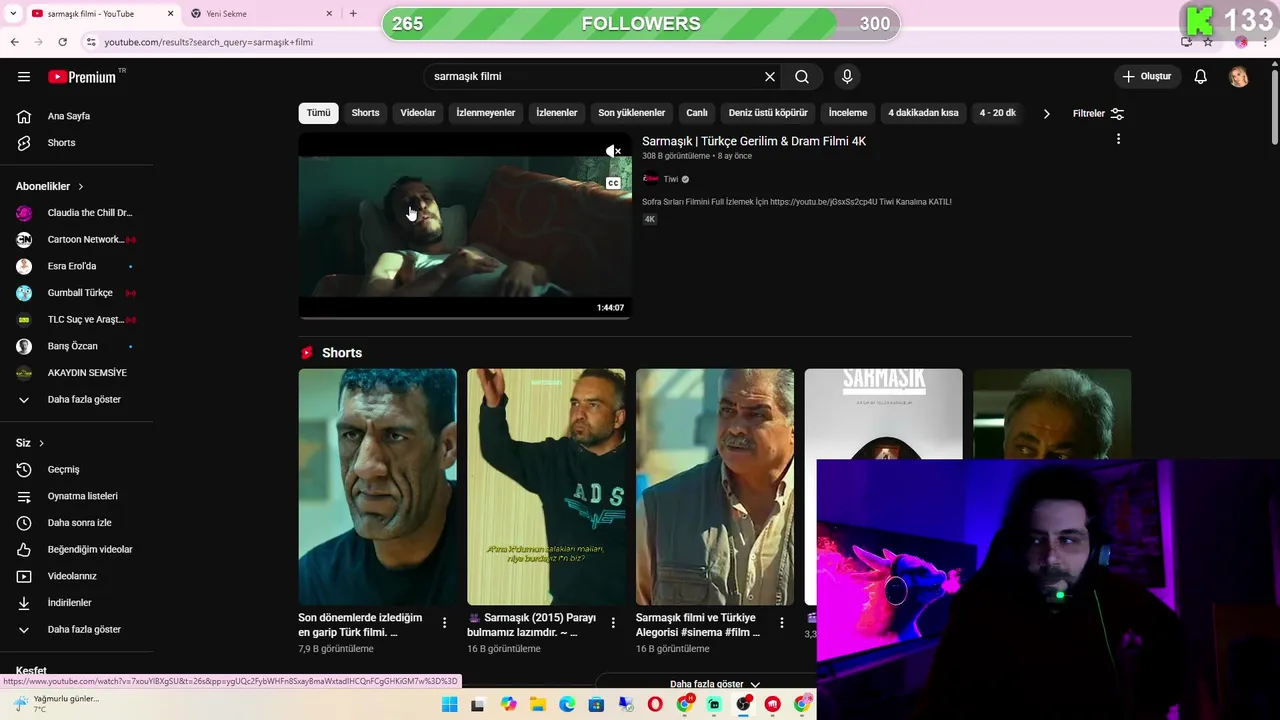Expand Daha fazla göster under Shorts

tap(714, 684)
